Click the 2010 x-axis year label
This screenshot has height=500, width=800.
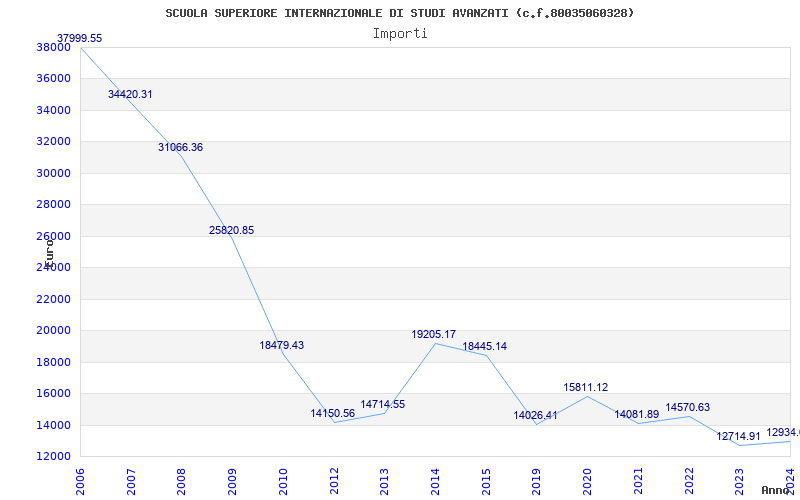(283, 481)
